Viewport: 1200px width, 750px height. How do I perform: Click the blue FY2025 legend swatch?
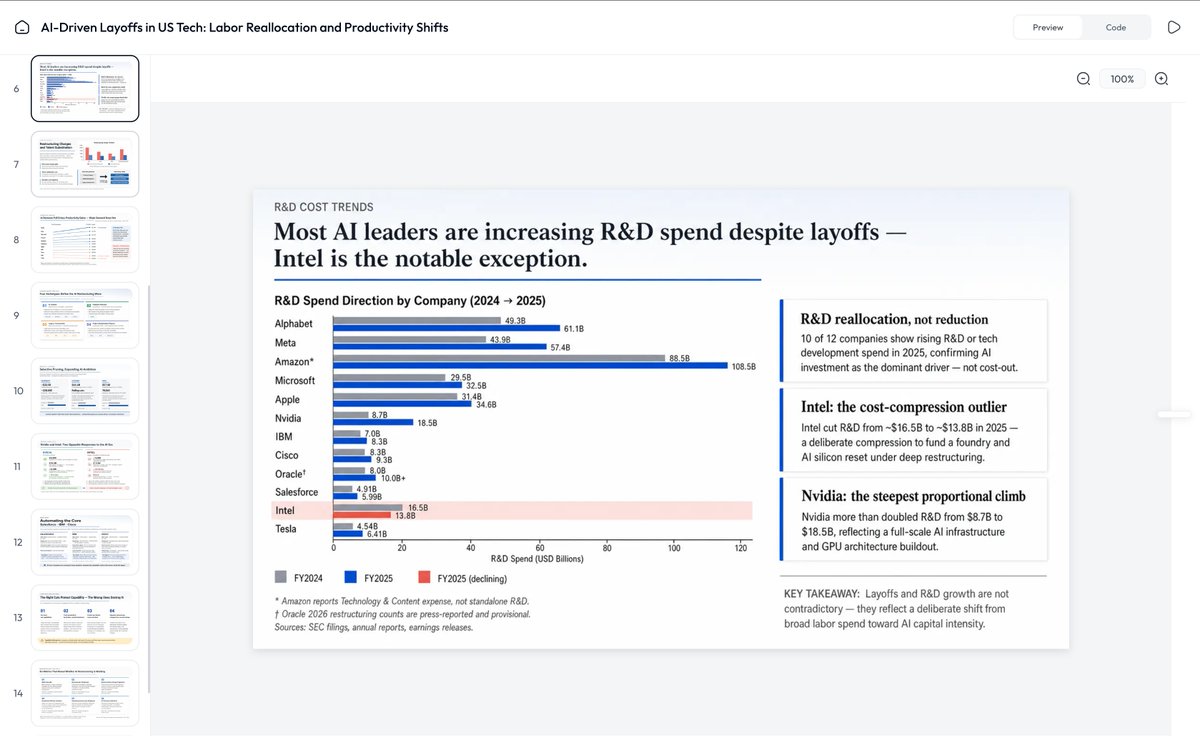[350, 577]
